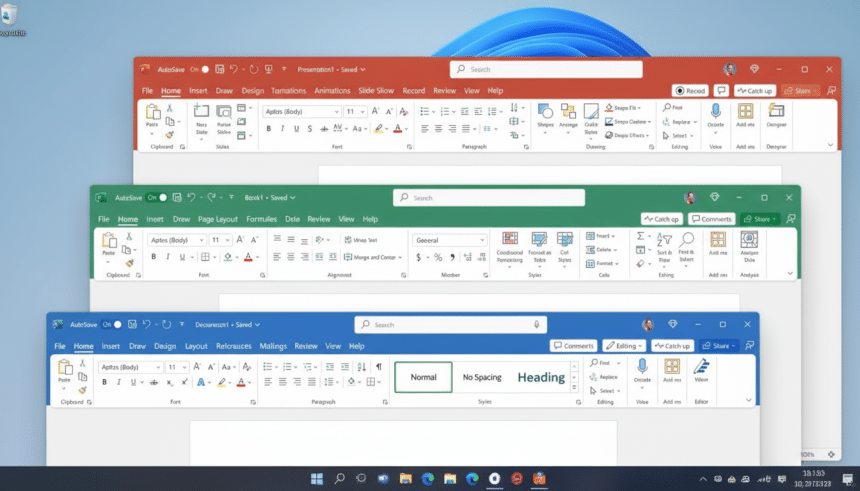
Task: Click Analyze Data in Excel ribbon
Action: coord(749,246)
